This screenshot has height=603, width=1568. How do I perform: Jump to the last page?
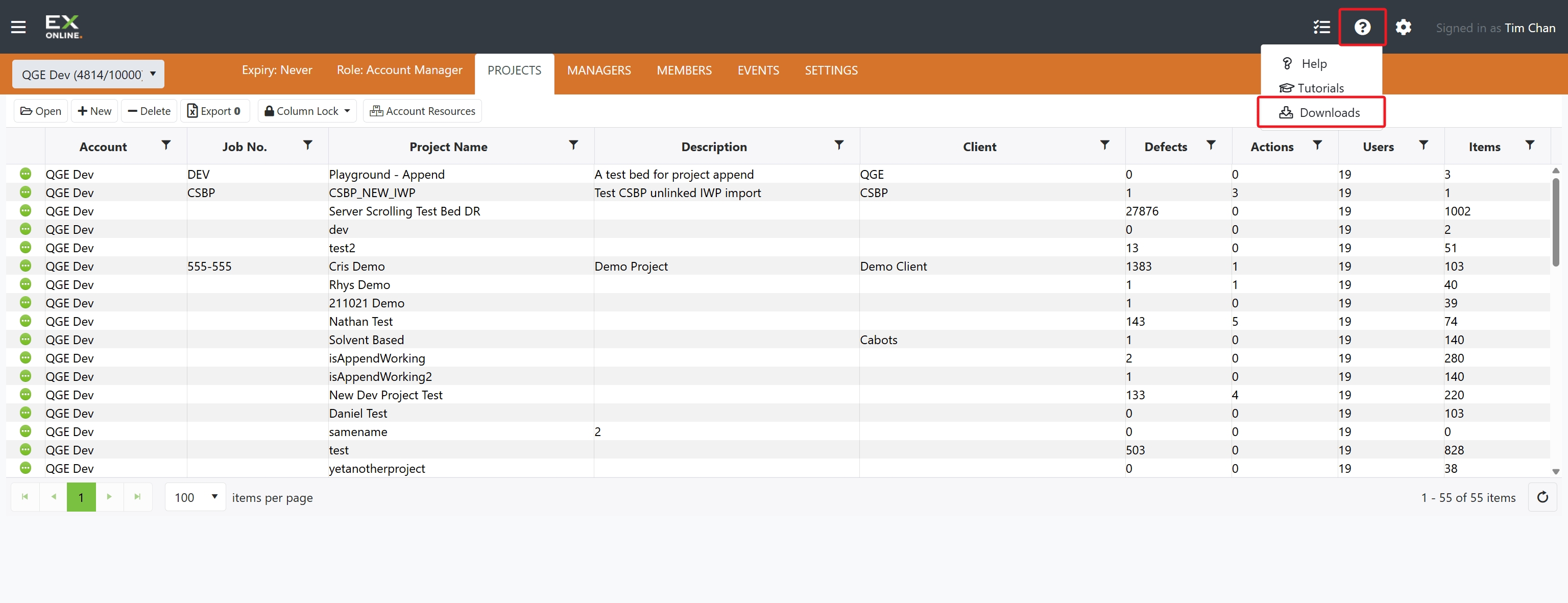(137, 497)
